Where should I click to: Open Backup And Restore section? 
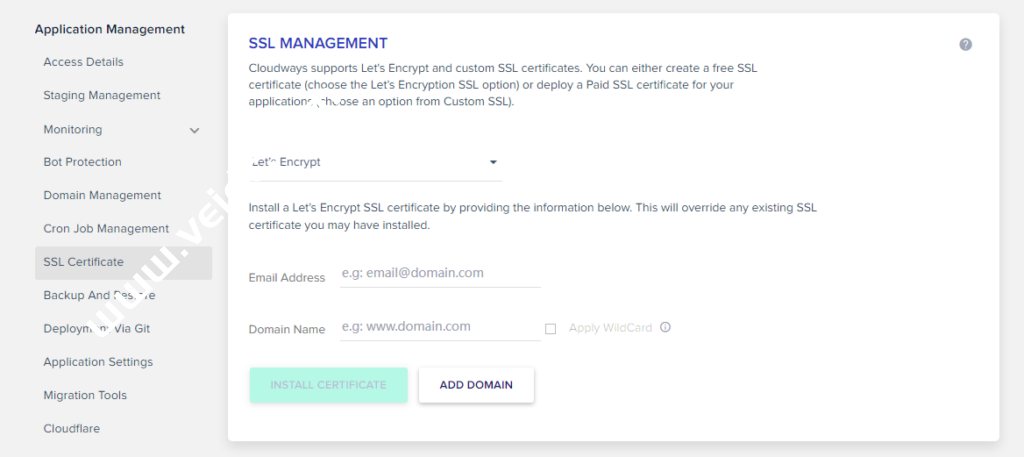pyautogui.click(x=99, y=295)
